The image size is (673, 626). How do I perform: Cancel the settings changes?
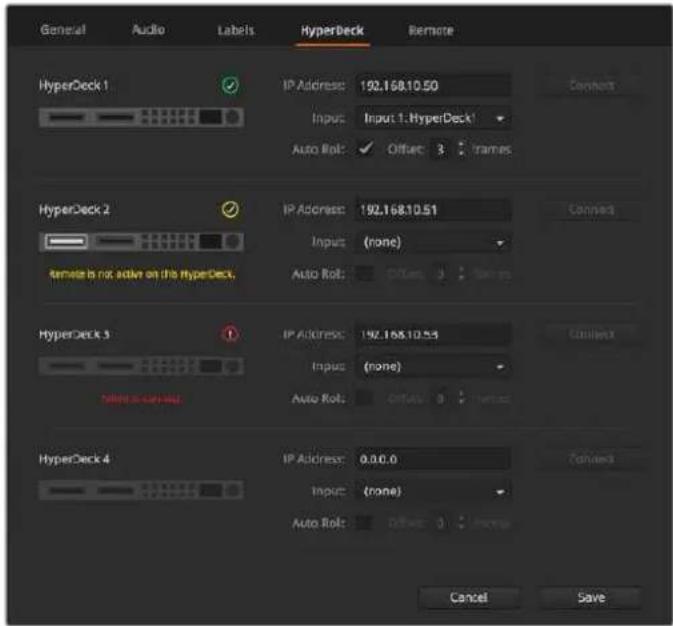[x=468, y=597]
